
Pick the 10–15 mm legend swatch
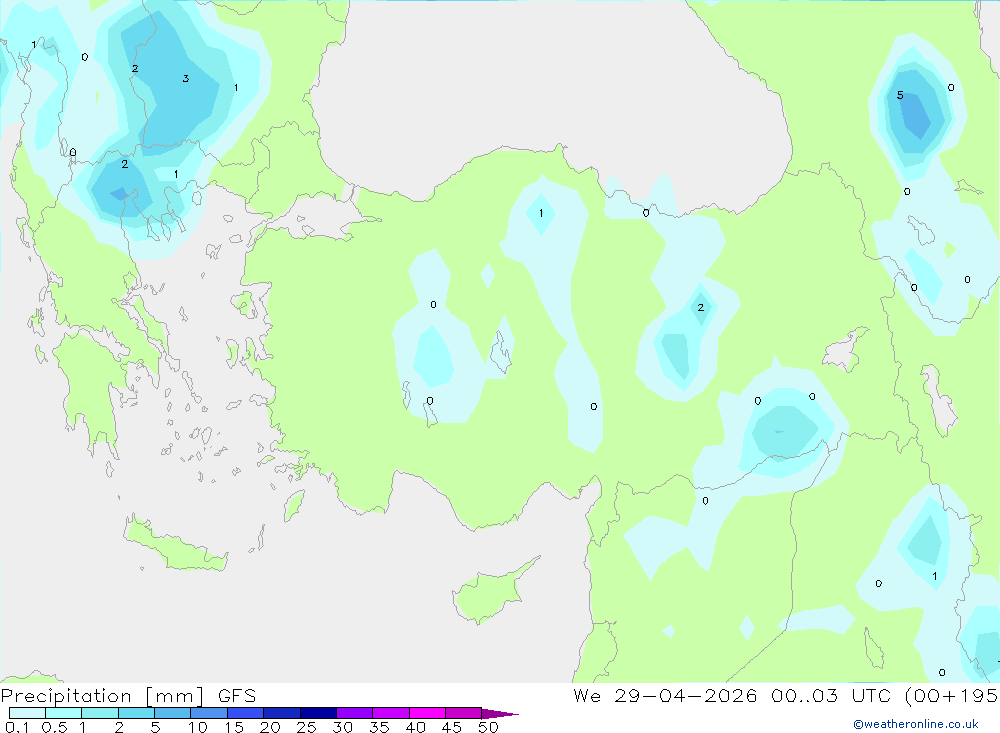pyautogui.click(x=209, y=713)
